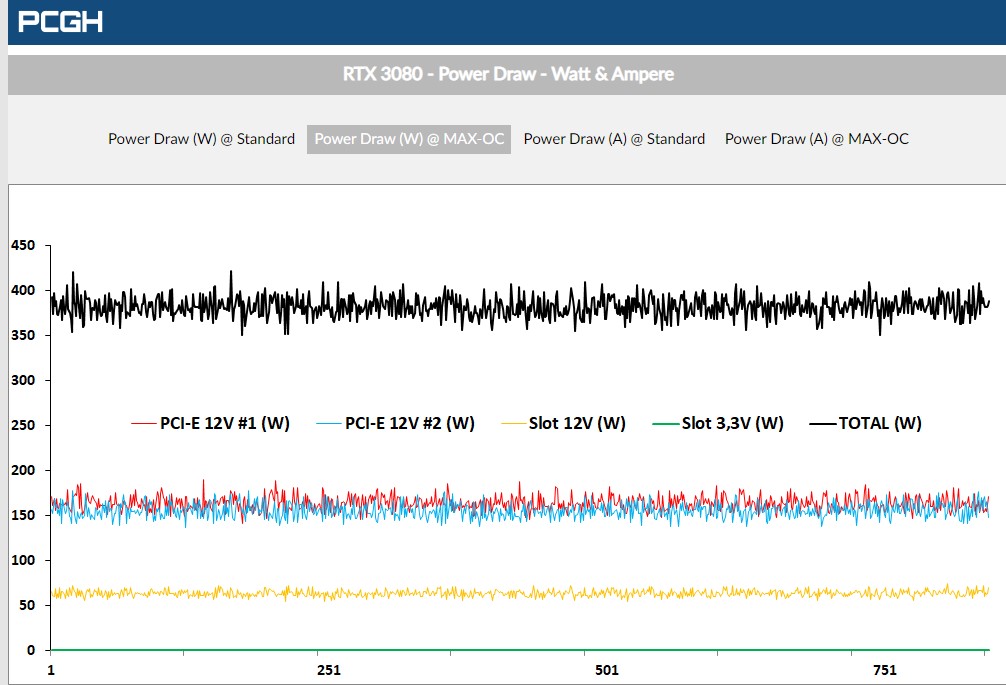Select Power Draw (W) @ MAX-OC tab
1006x685 pixels.
[409, 139]
